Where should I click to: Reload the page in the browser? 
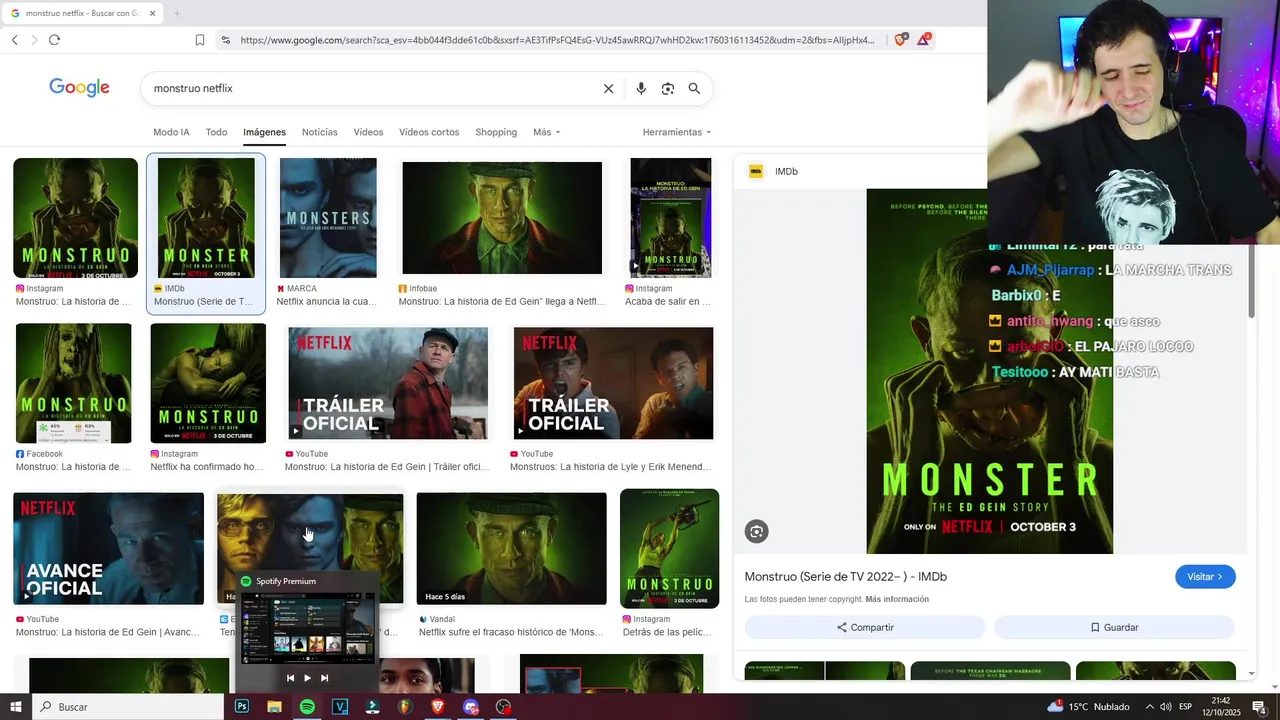click(x=54, y=40)
